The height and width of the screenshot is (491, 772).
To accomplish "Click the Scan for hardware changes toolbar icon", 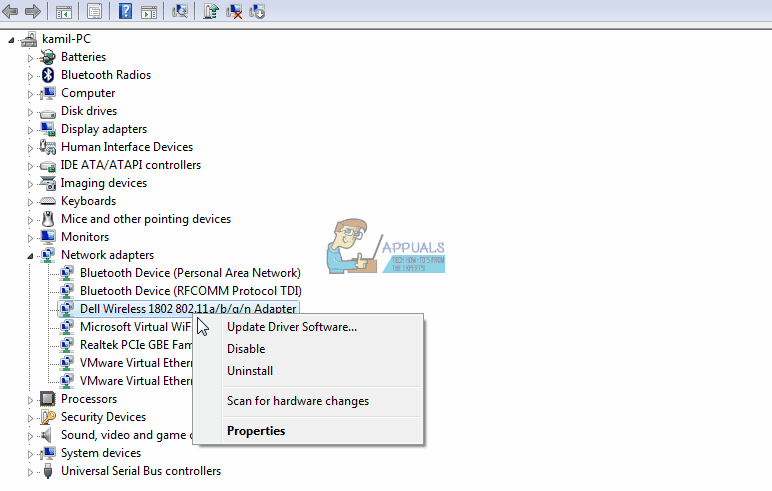I will coord(180,11).
